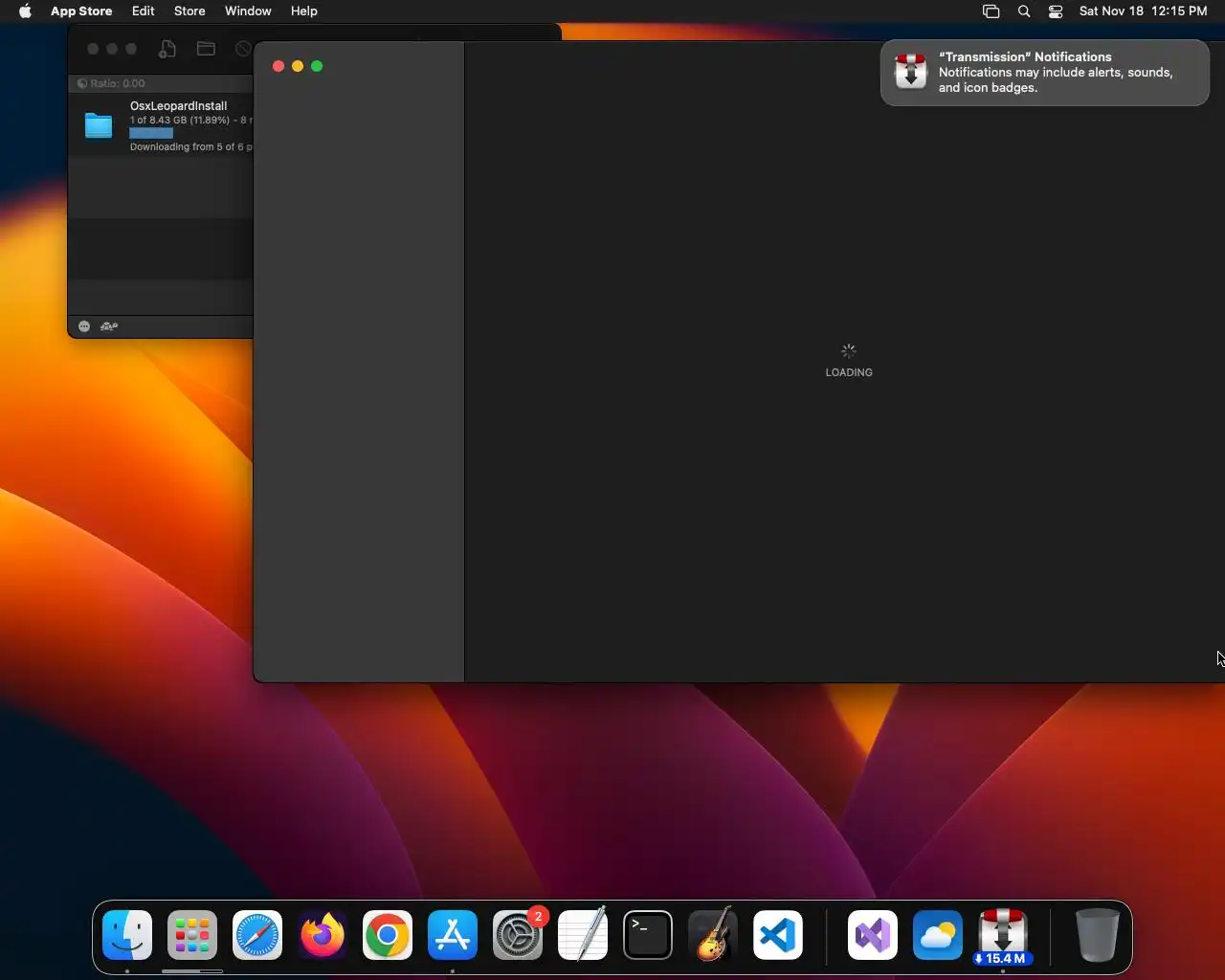
Task: Open the Help menu
Action: point(304,11)
